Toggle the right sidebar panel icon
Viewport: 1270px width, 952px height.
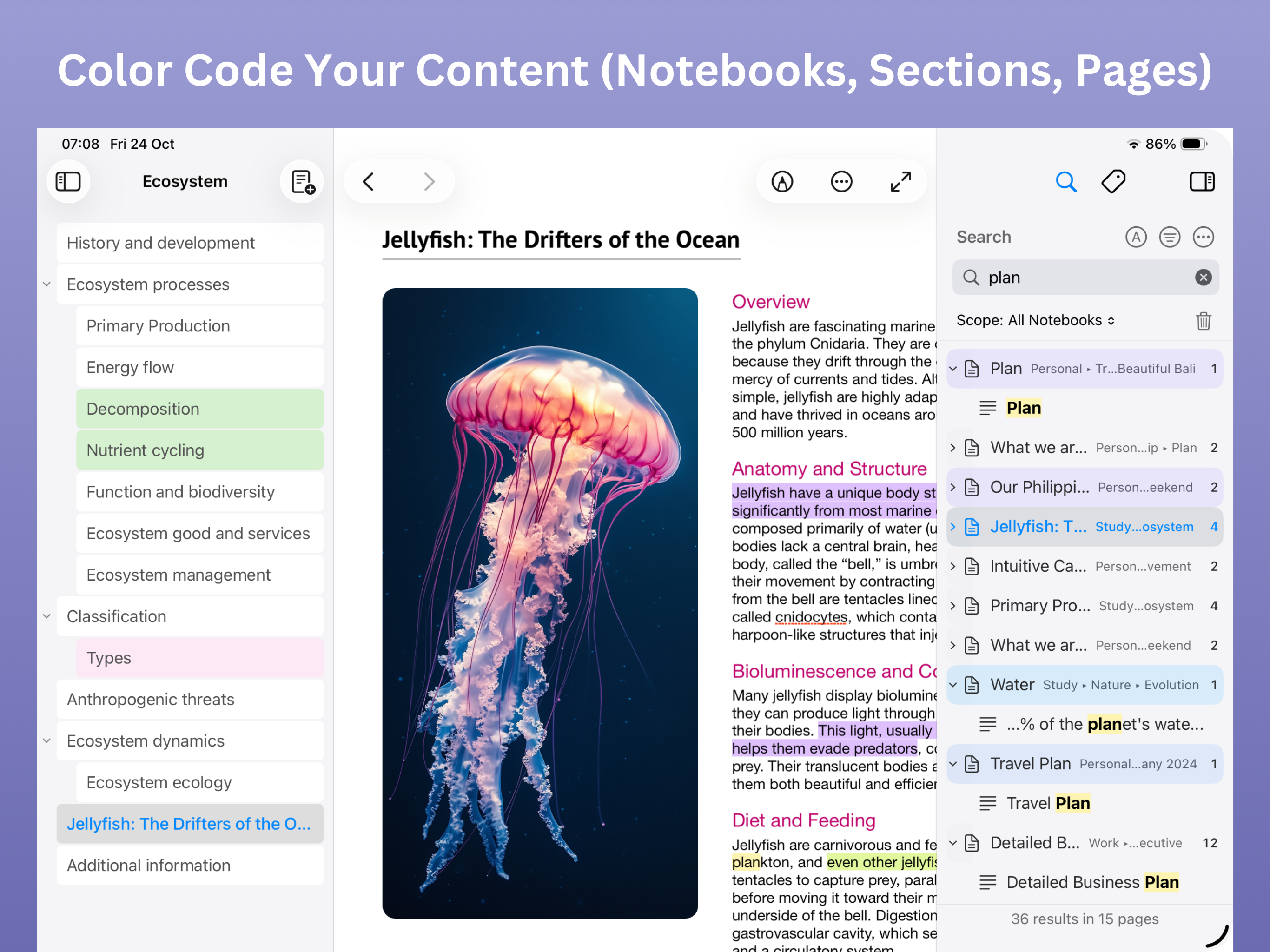[x=1202, y=181]
